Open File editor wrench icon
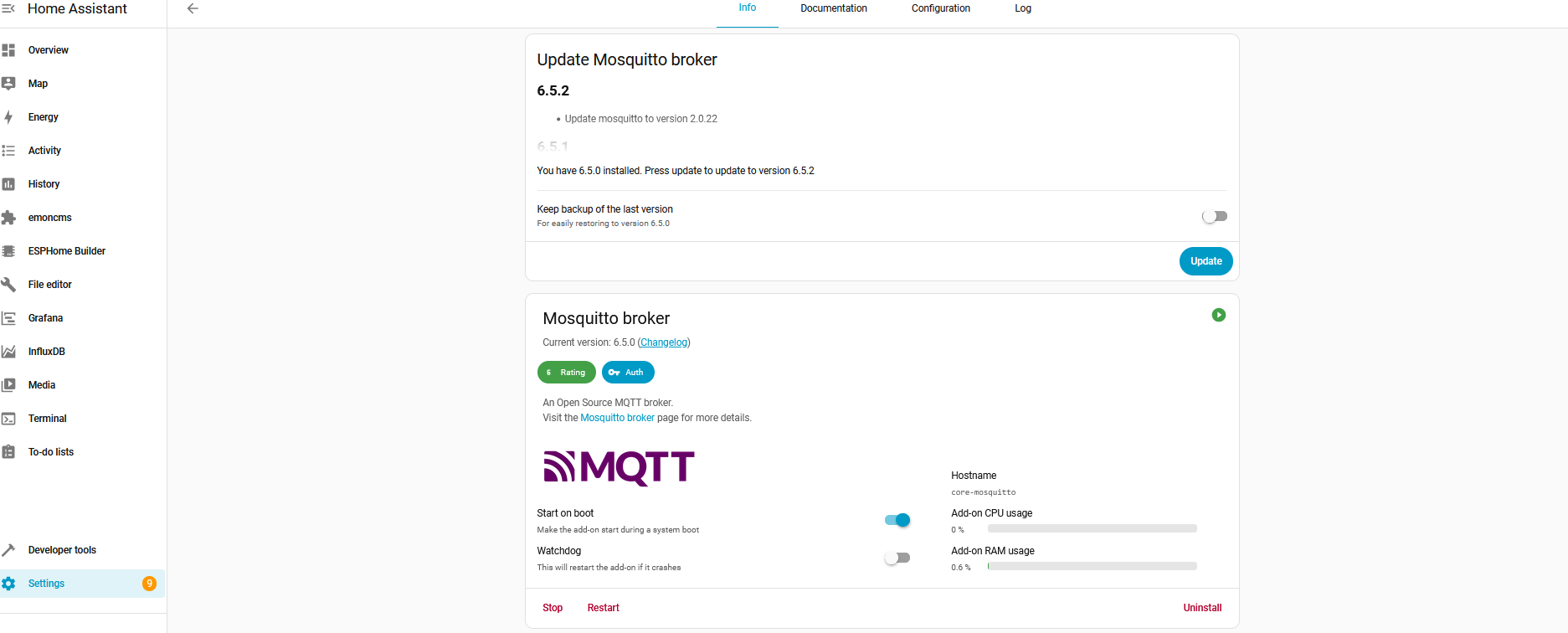Image resolution: width=1568 pixels, height=633 pixels. coord(8,285)
